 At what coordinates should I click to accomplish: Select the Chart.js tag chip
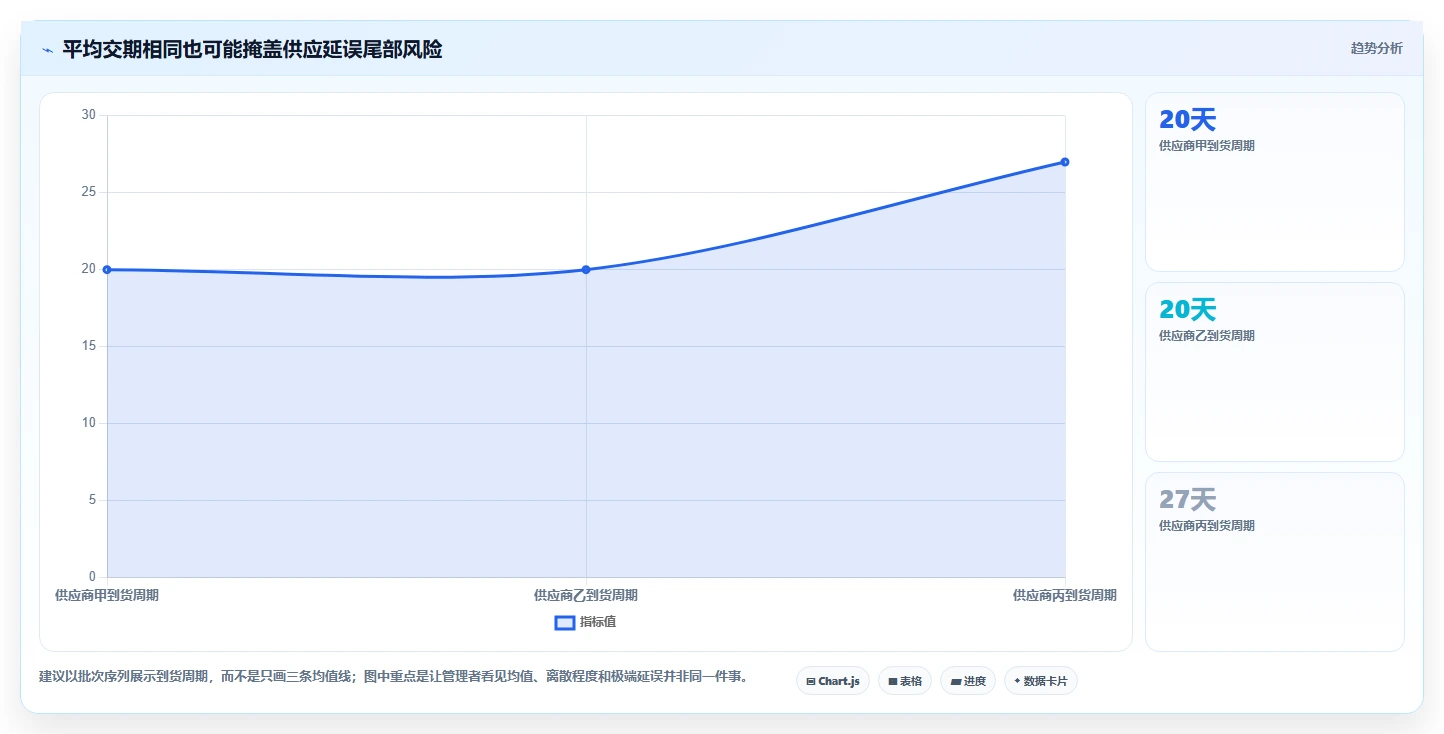(x=833, y=681)
